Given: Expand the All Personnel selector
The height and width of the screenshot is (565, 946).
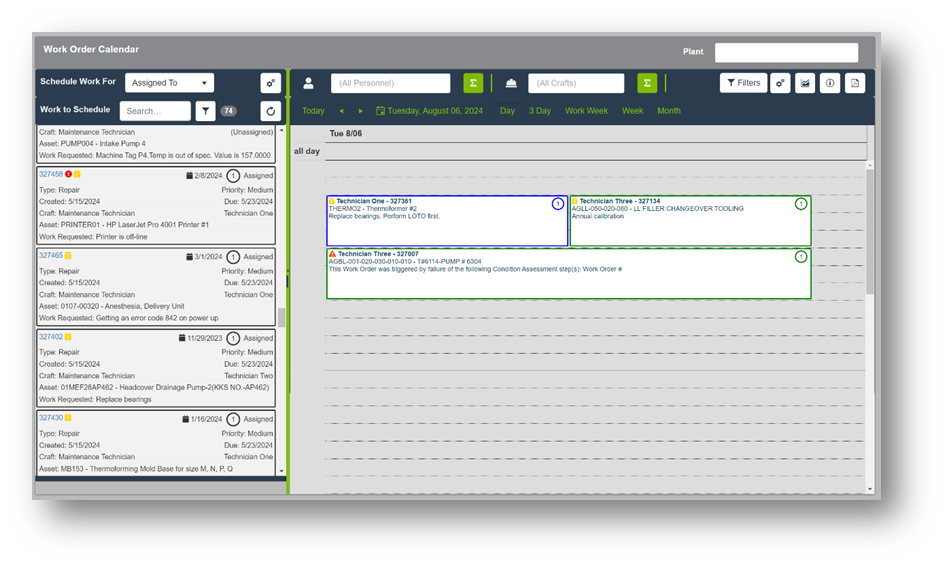Looking at the screenshot, I should [391, 83].
